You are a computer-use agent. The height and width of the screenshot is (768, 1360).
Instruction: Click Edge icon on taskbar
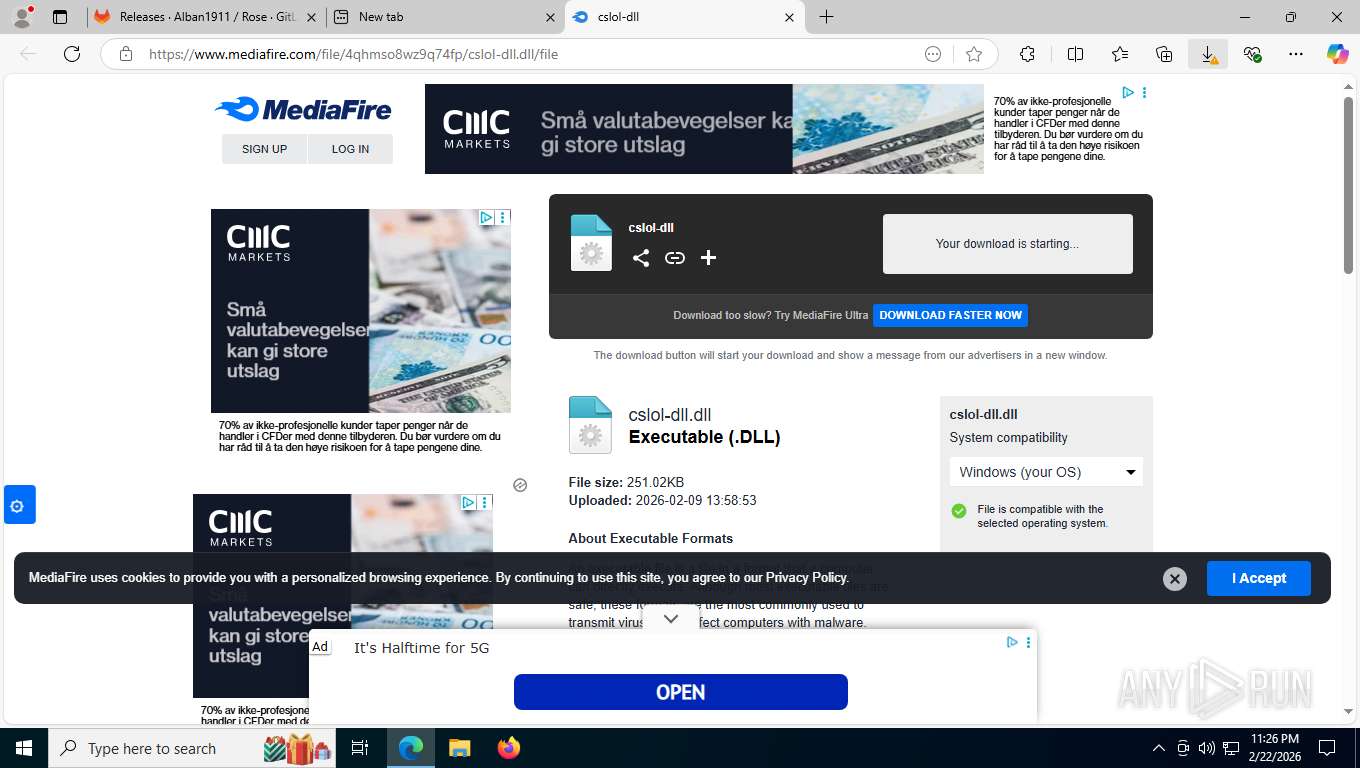click(410, 748)
